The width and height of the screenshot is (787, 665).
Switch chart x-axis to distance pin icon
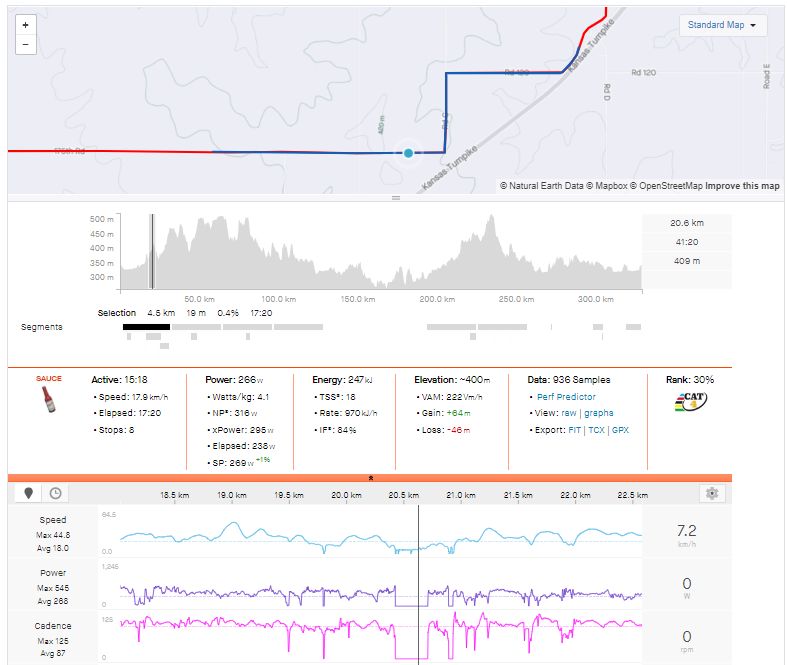point(29,493)
